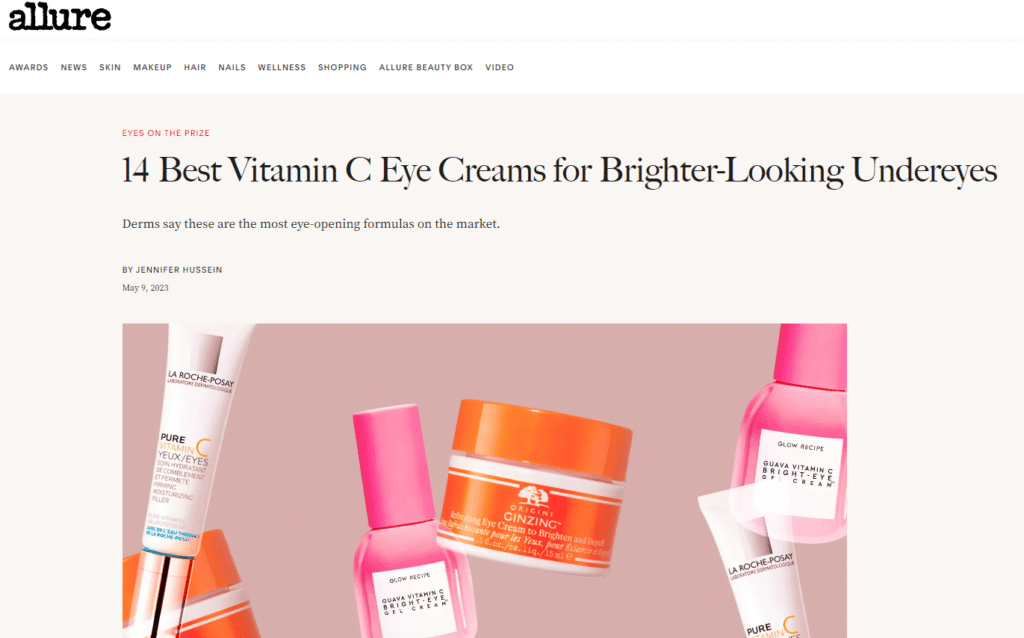Go to the News section
Image resolution: width=1024 pixels, height=638 pixels.
[x=74, y=67]
